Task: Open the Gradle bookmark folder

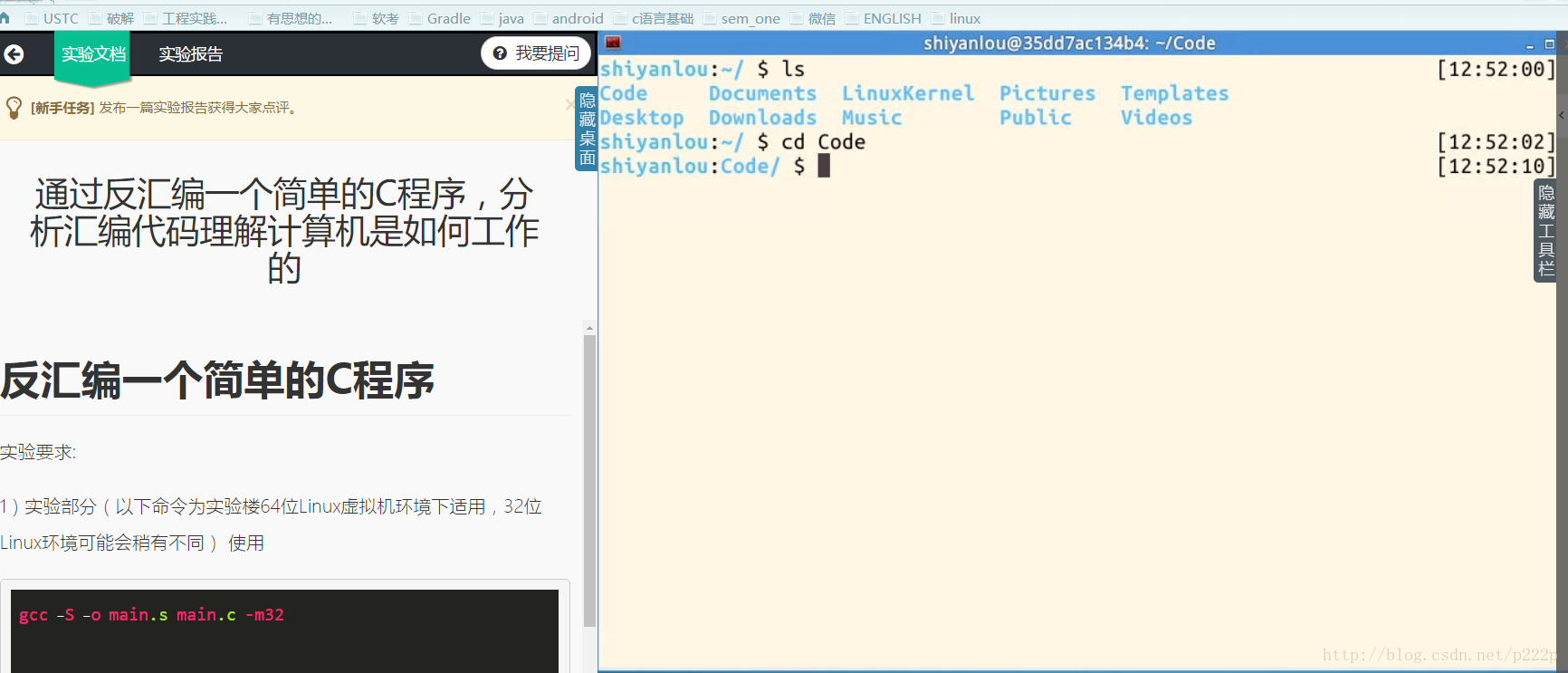Action: 440,18
